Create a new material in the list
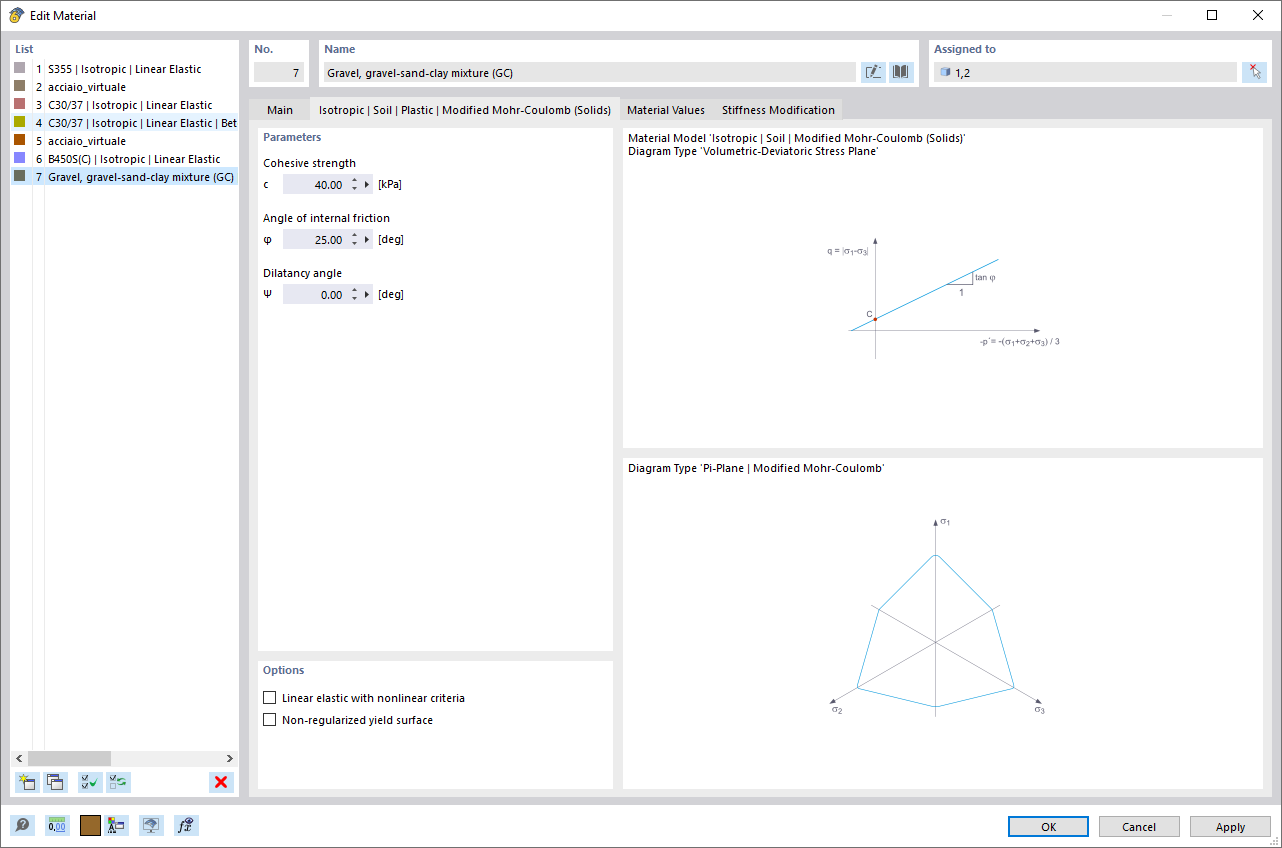Screen dimensions: 1282x848 tap(27, 782)
